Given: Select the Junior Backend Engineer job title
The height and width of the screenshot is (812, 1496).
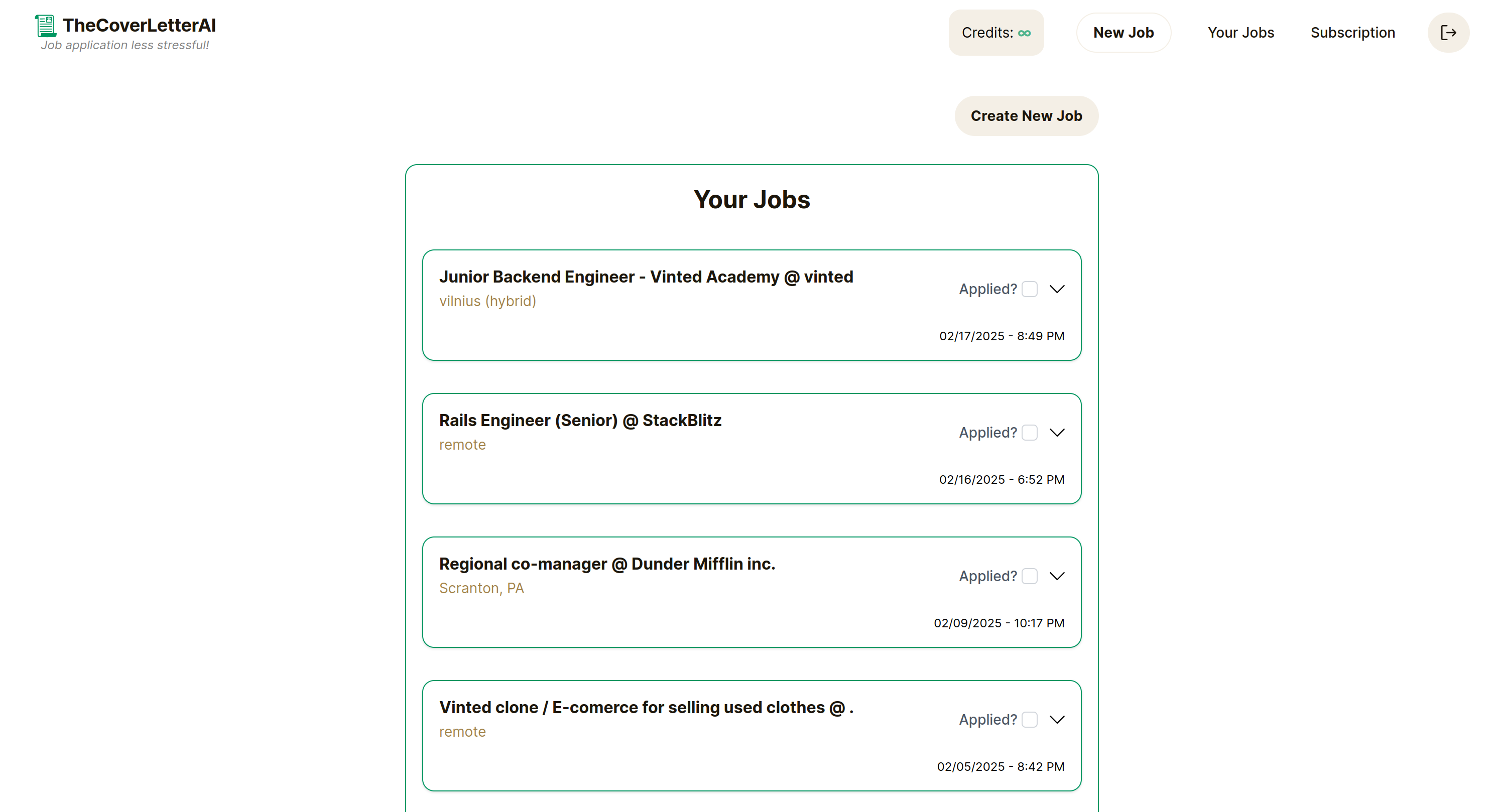Looking at the screenshot, I should point(646,277).
